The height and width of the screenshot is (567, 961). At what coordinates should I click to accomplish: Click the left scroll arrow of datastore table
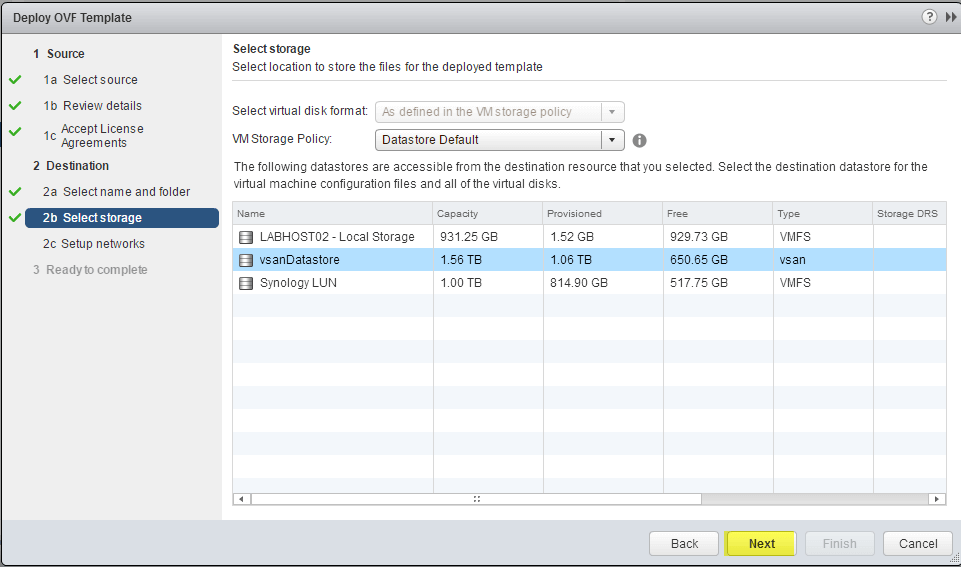pyautogui.click(x=241, y=499)
